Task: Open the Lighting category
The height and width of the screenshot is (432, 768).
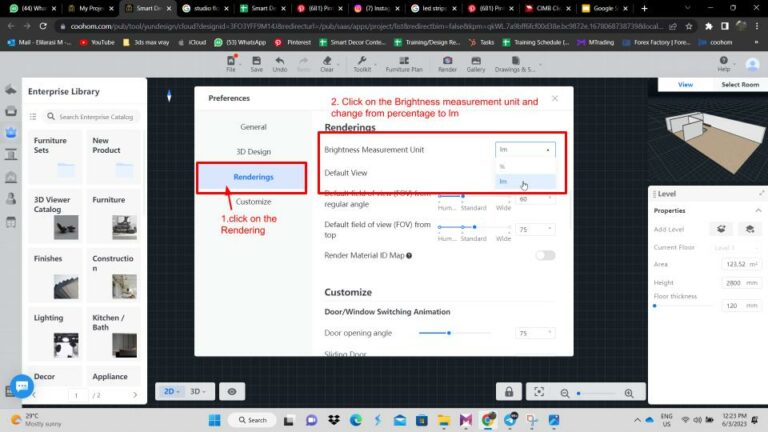Action: pyautogui.click(x=54, y=335)
